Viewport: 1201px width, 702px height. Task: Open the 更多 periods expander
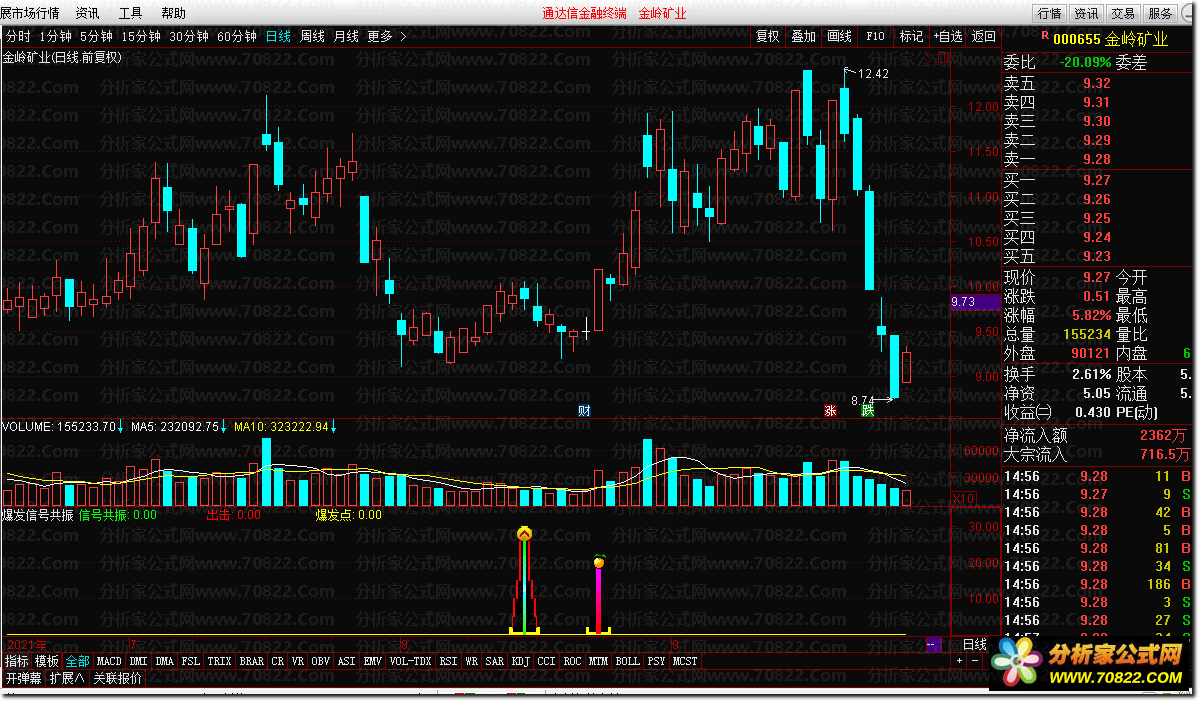pyautogui.click(x=380, y=36)
